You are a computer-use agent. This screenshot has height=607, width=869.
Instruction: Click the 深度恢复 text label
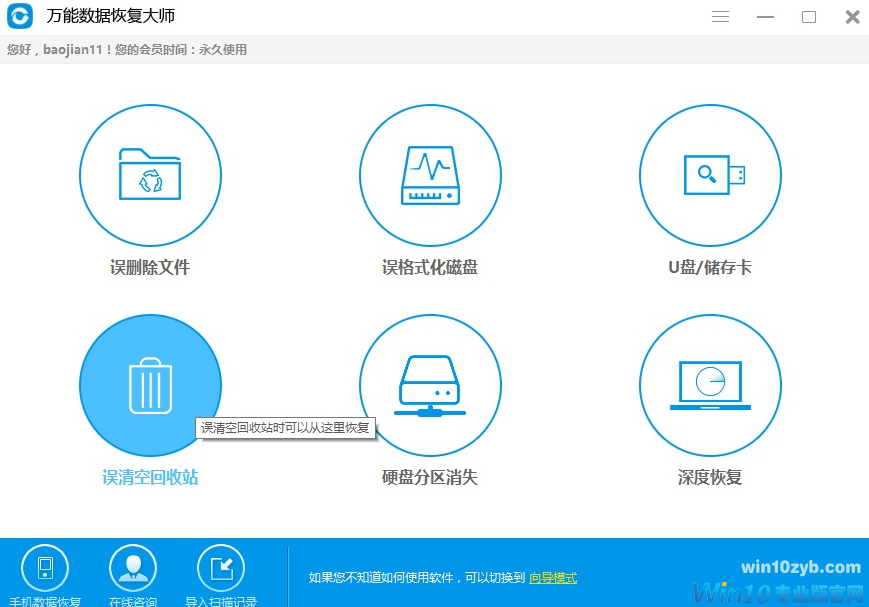(x=710, y=478)
